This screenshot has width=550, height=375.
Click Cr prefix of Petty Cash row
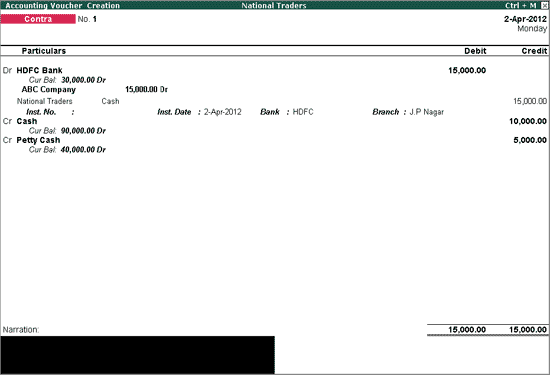pyautogui.click(x=7, y=140)
